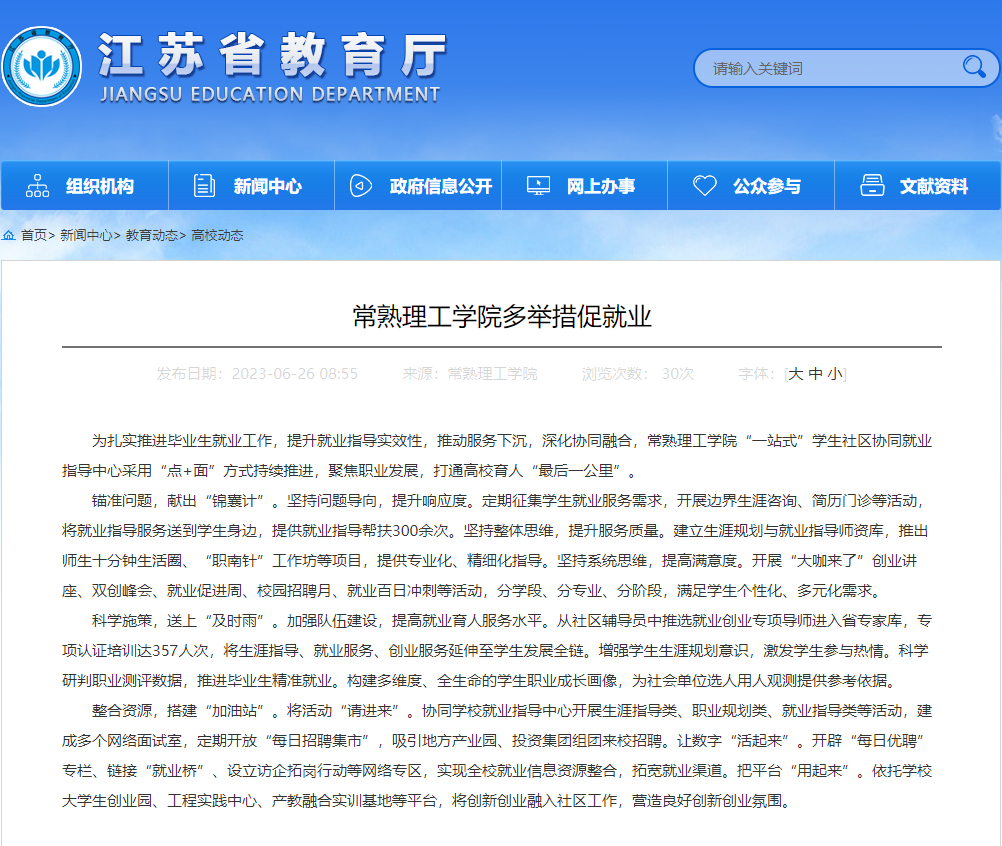This screenshot has width=1002, height=846.
Task: Open the 文献资料 menu
Action: pyautogui.click(x=918, y=186)
